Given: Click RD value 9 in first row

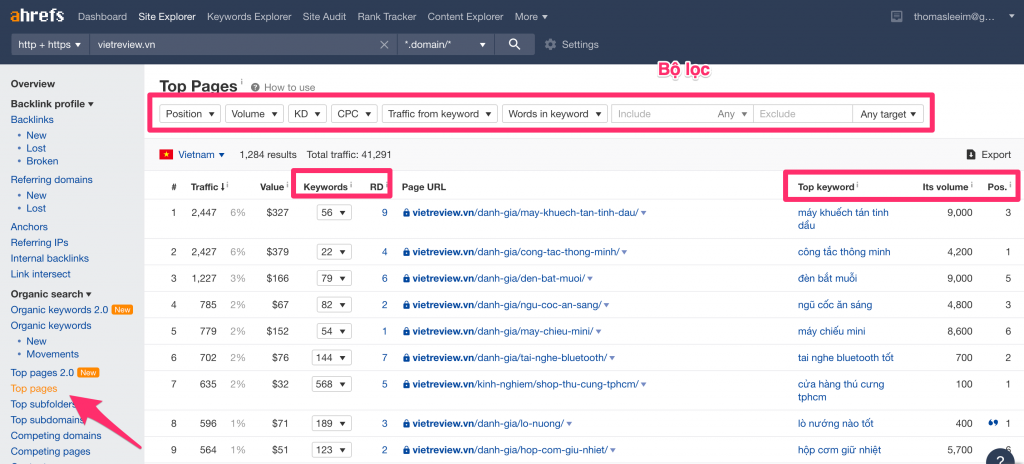Looking at the screenshot, I should (385, 212).
